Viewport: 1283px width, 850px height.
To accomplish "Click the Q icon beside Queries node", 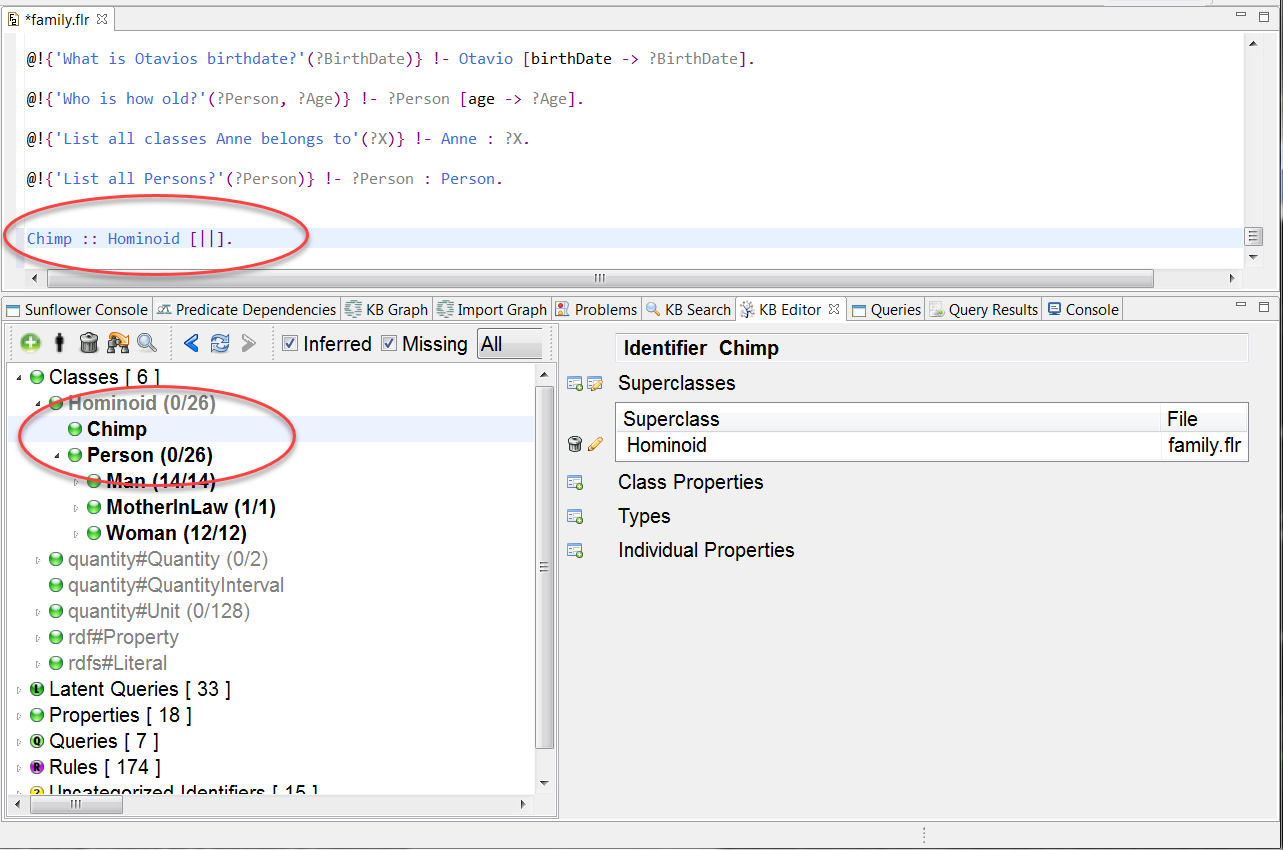I will tap(37, 741).
